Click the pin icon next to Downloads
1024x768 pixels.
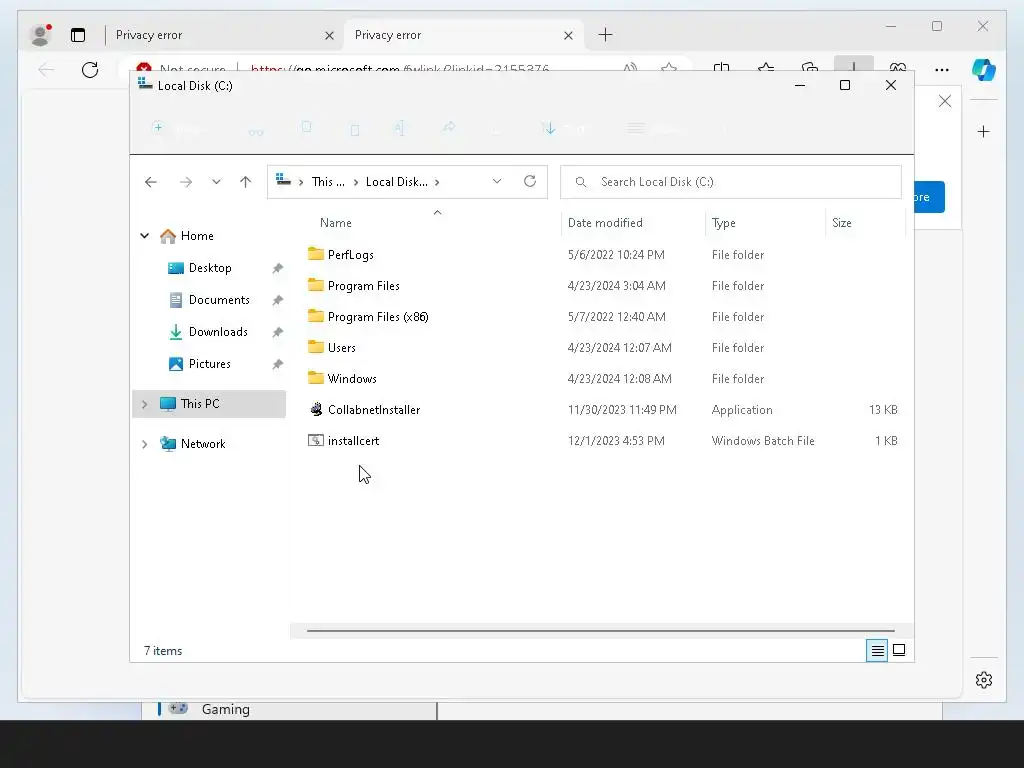(278, 332)
